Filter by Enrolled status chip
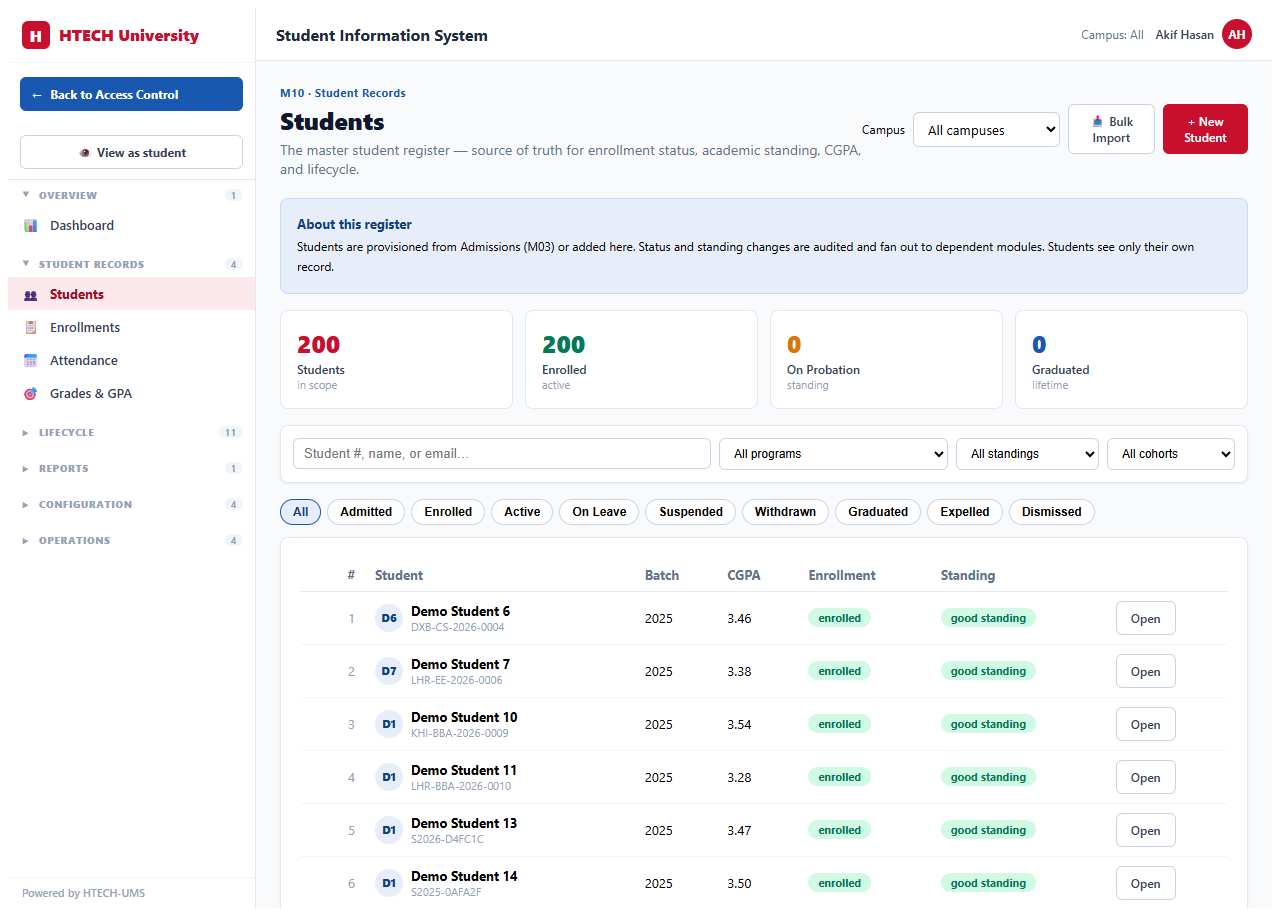Screen dimensions: 1280x916 (x=448, y=512)
